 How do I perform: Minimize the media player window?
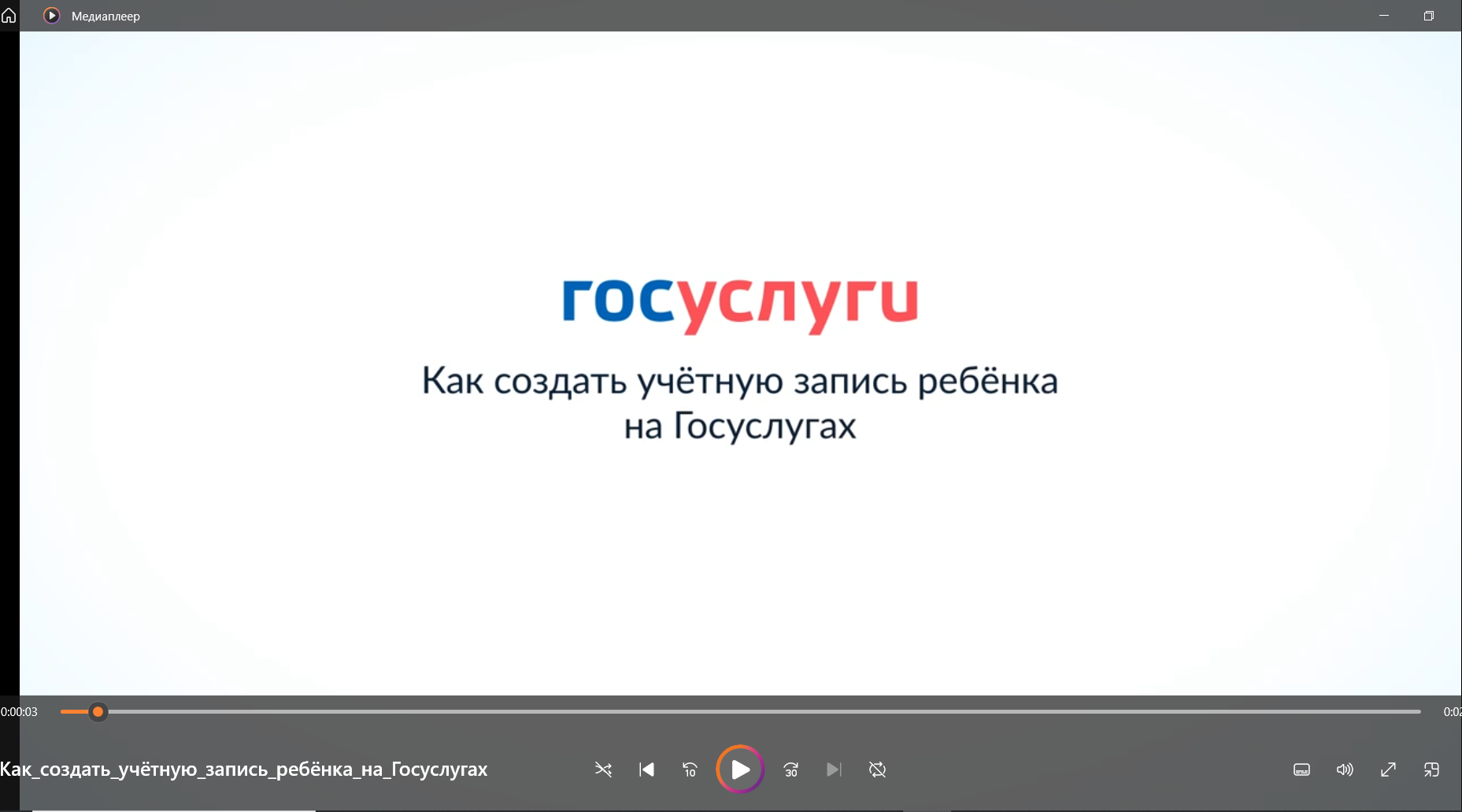[1384, 16]
